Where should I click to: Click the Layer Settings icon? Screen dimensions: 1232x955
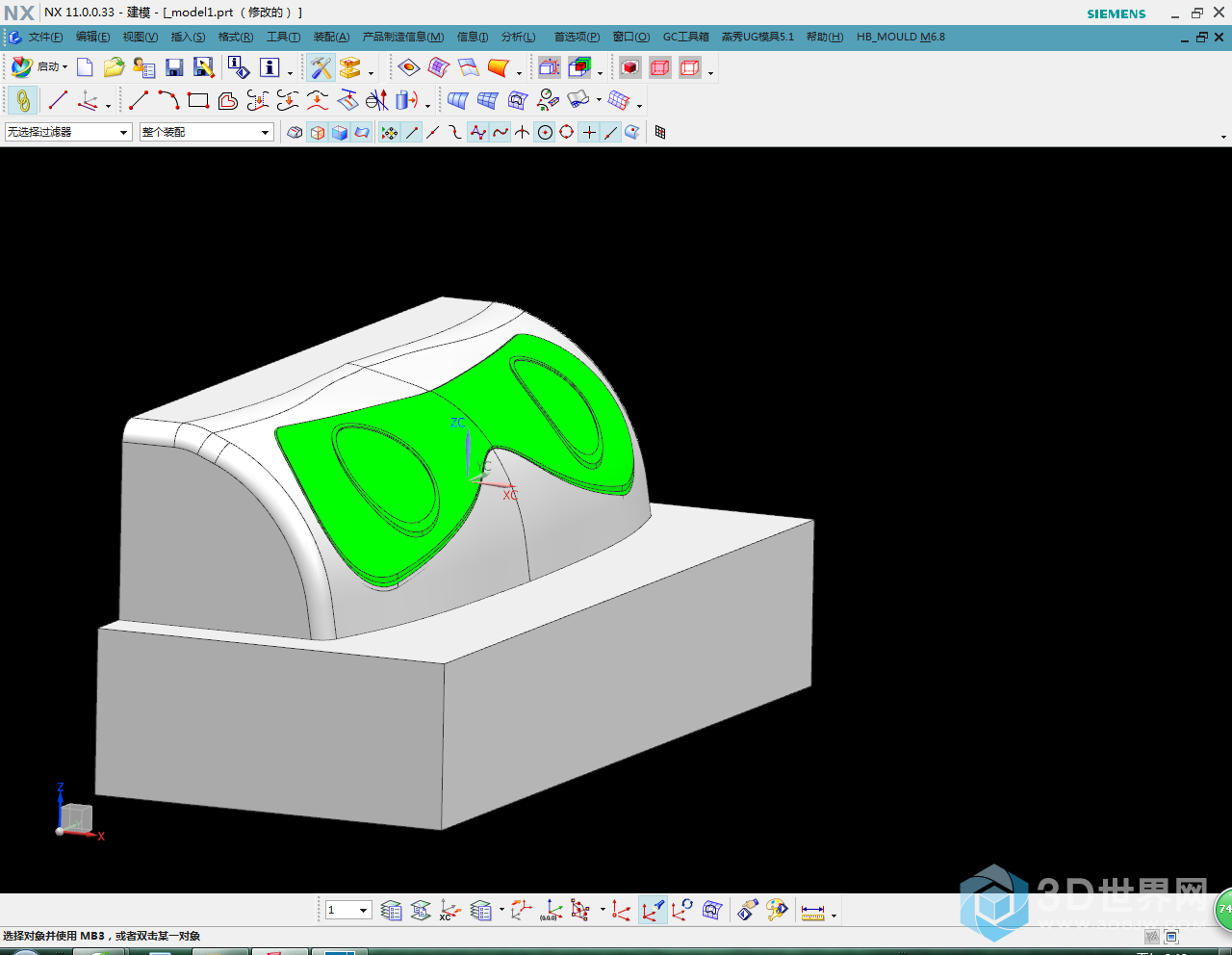(x=391, y=910)
